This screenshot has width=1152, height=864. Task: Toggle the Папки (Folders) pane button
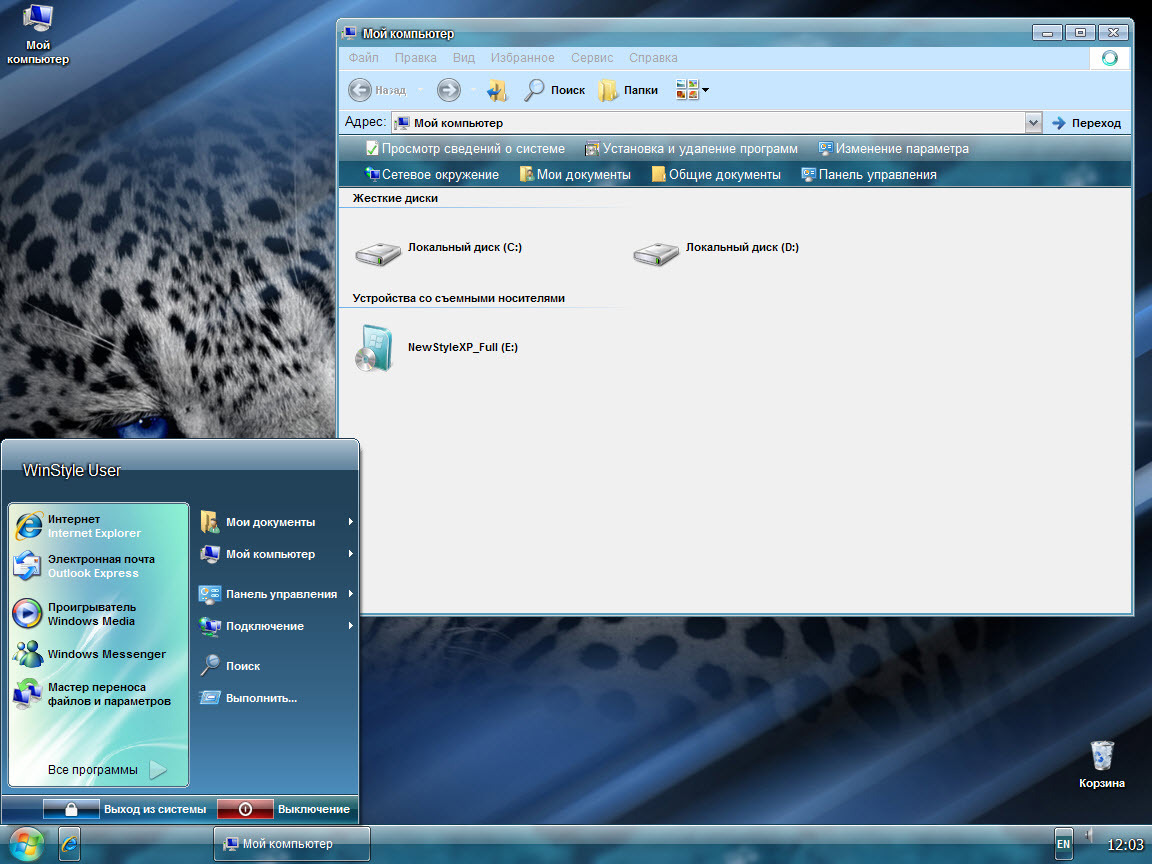point(628,90)
